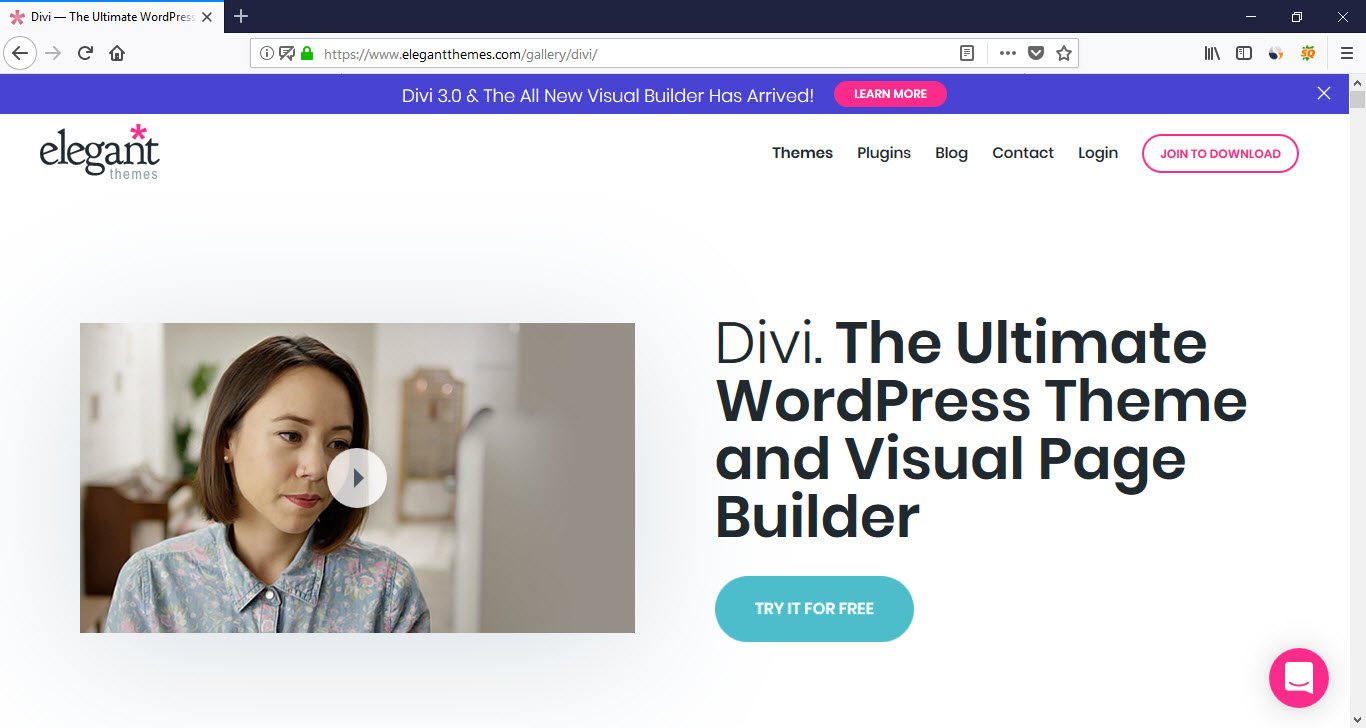Click the Try It For Free button
Viewport: 1366px width, 728px height.
tap(814, 608)
